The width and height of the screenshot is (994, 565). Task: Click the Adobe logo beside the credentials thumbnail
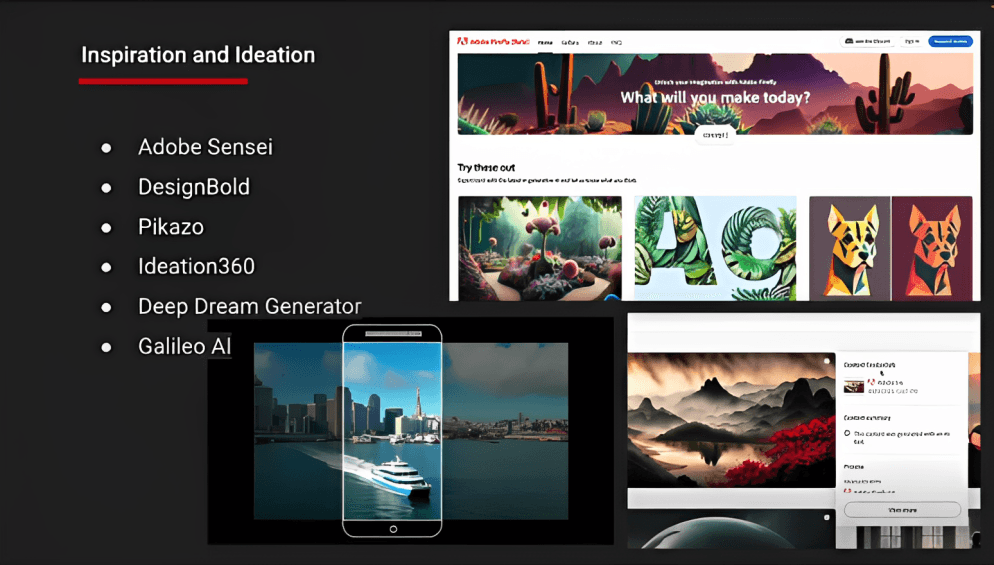point(871,382)
